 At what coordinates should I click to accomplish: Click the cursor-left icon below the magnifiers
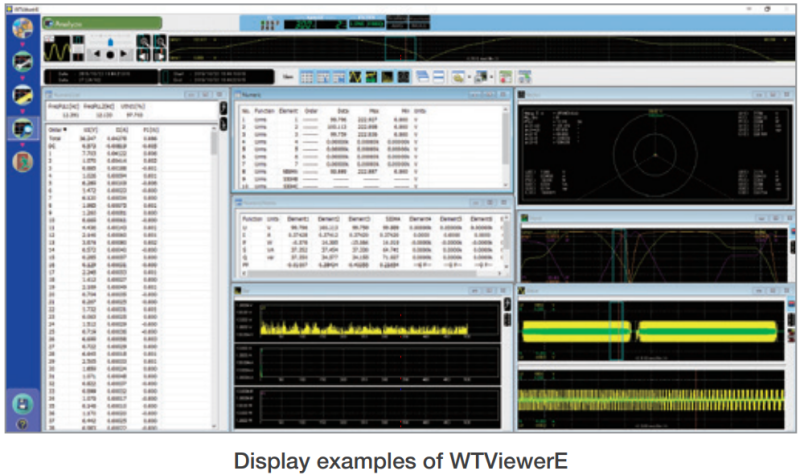[143, 55]
